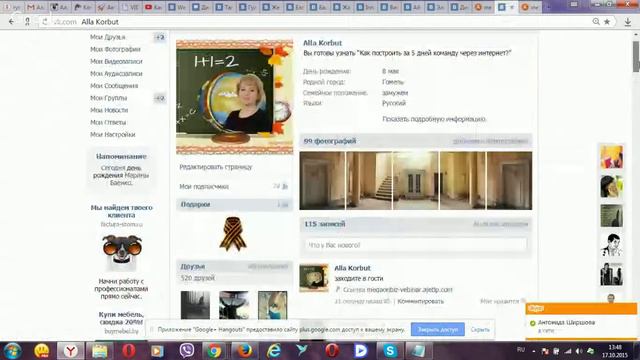Open the megaonbiz-vebinar.ajetip.com link
640x360 pixels.
click(x=409, y=290)
